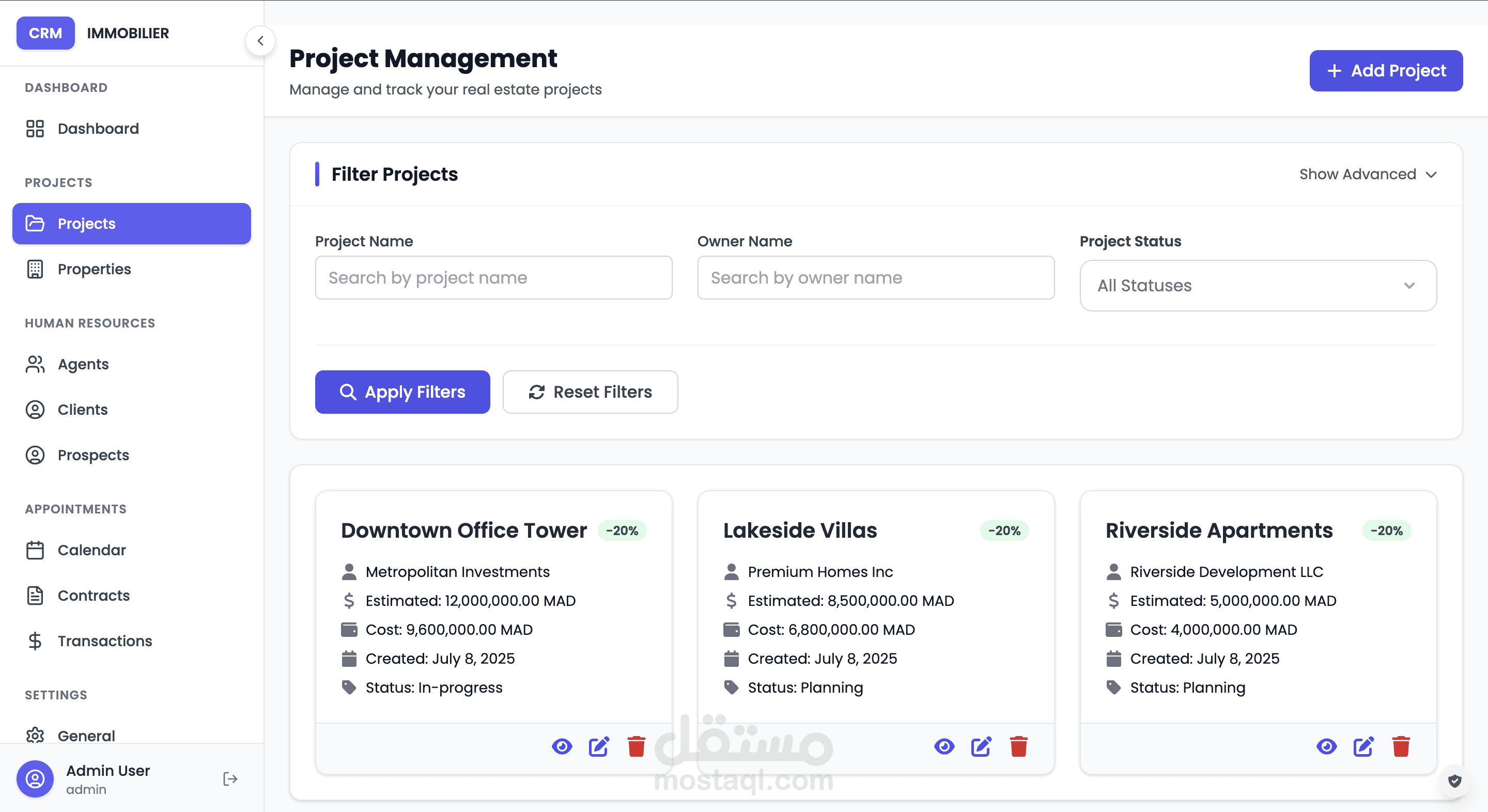The image size is (1488, 812).
Task: Click the Metropolitan Investments owner text
Action: (457, 572)
